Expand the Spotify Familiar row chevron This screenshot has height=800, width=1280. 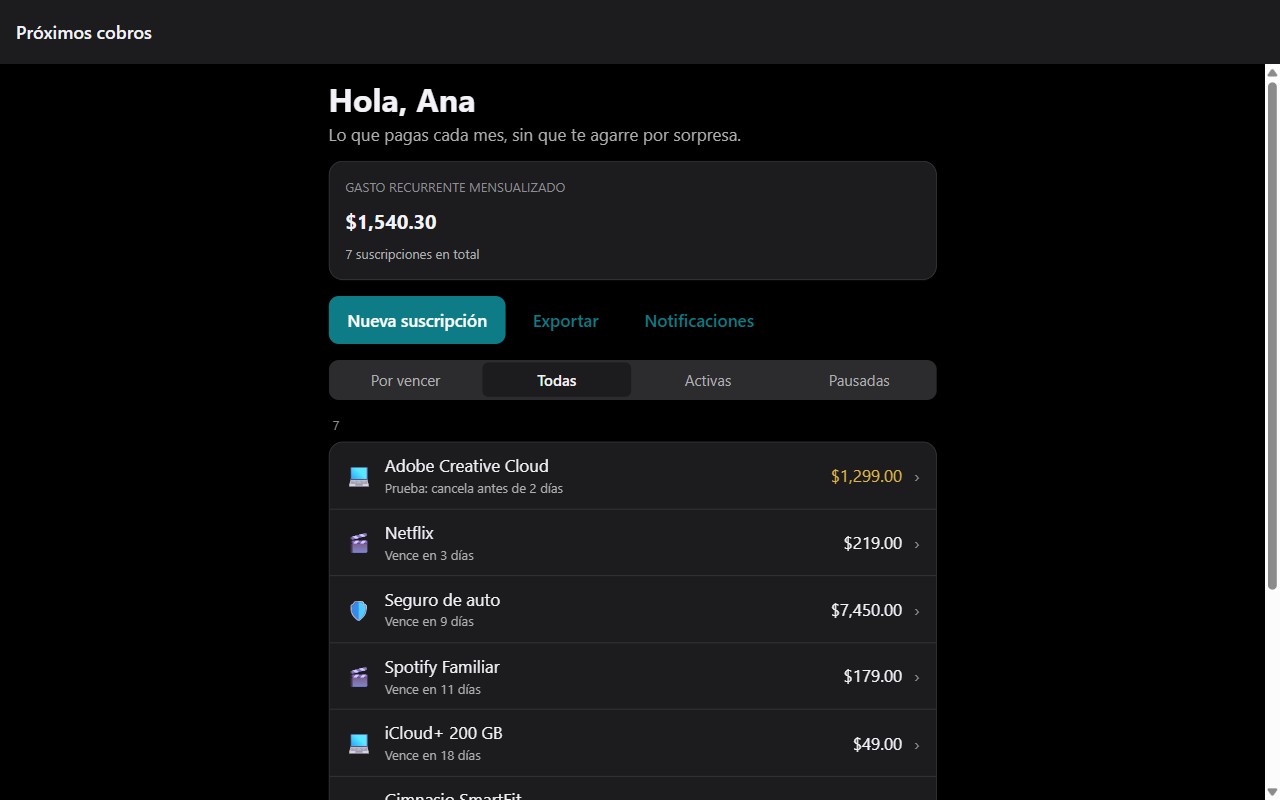(917, 677)
